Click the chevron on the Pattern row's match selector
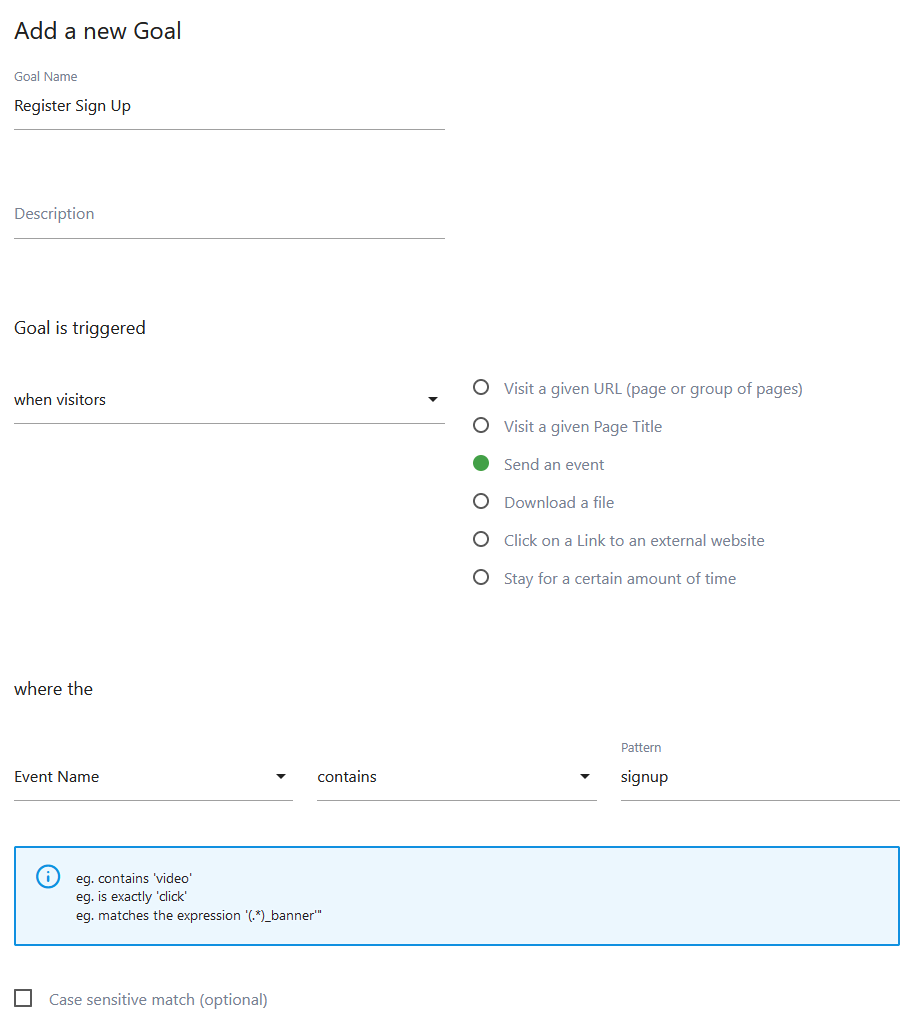Image resolution: width=915 pixels, height=1013 pixels. [584, 776]
